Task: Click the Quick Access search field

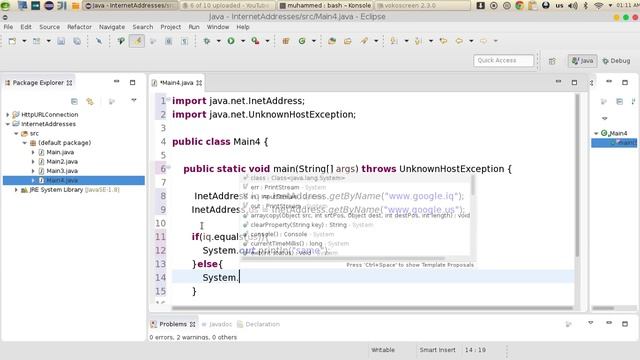Action: (x=503, y=60)
